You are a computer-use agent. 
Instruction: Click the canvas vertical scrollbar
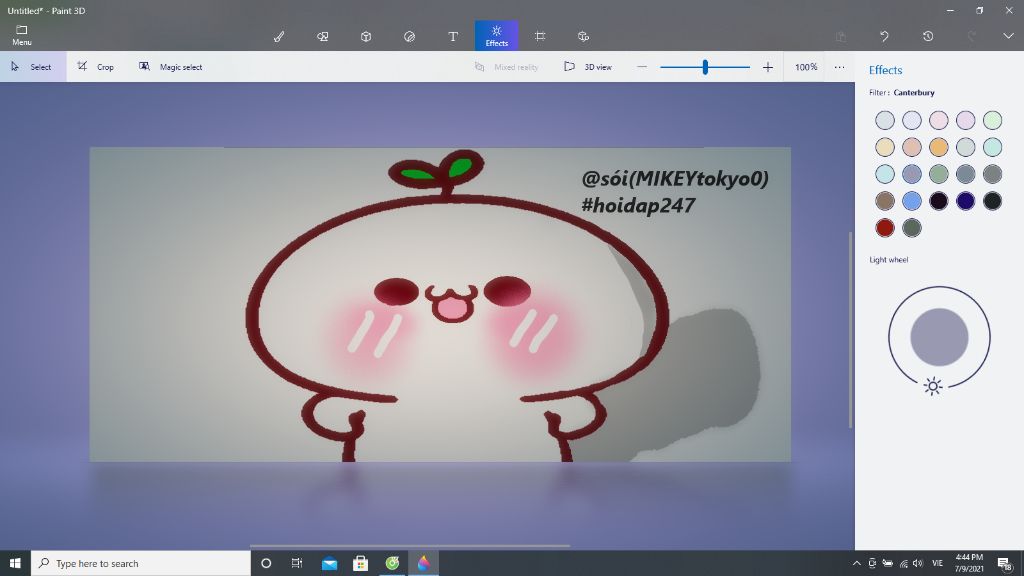850,330
